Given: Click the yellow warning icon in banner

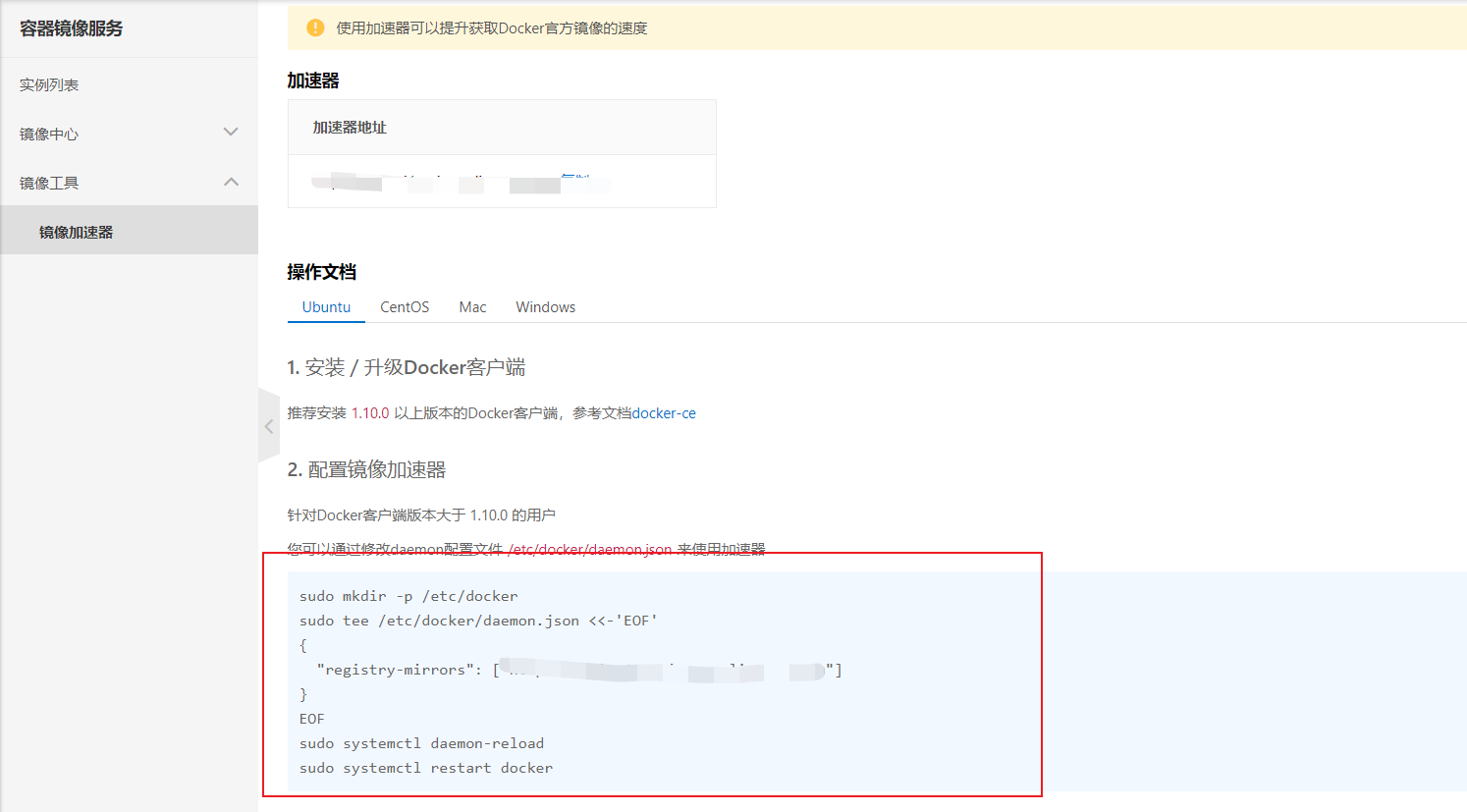Looking at the screenshot, I should coord(315,27).
